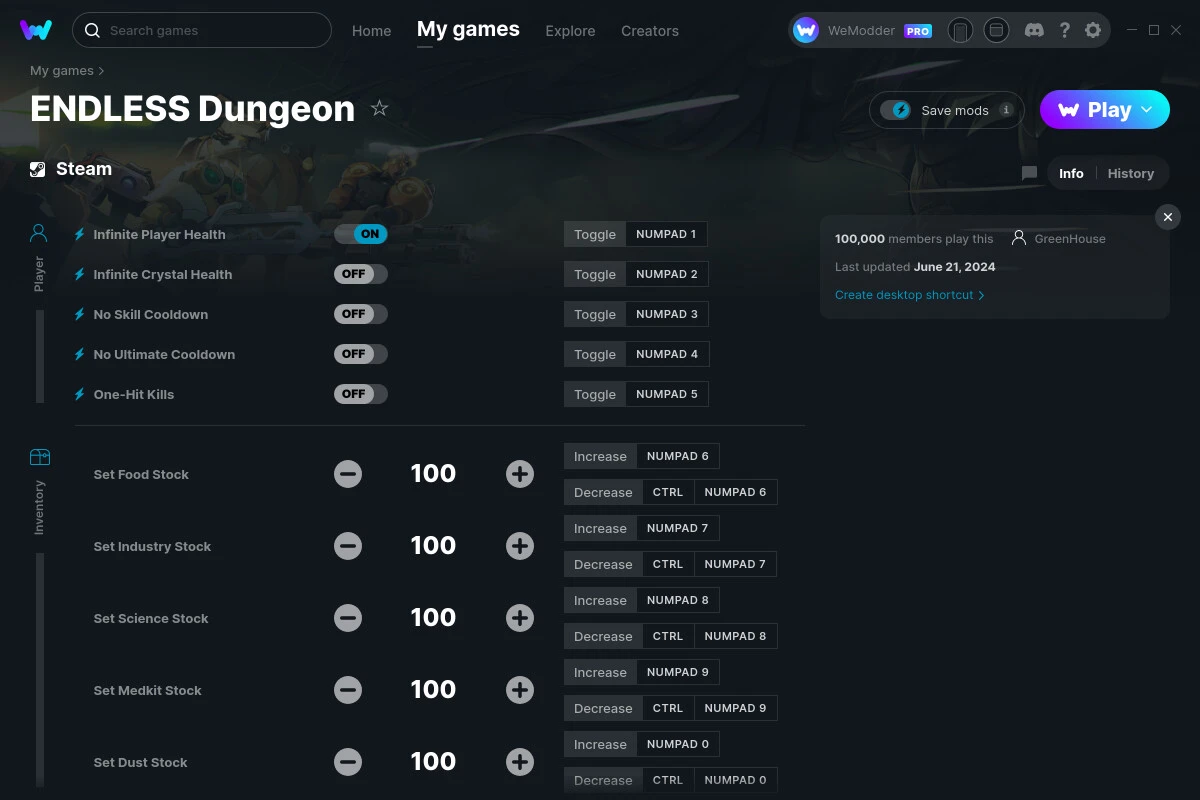Open Discord from the top bar
This screenshot has height=800, width=1200.
point(1034,30)
